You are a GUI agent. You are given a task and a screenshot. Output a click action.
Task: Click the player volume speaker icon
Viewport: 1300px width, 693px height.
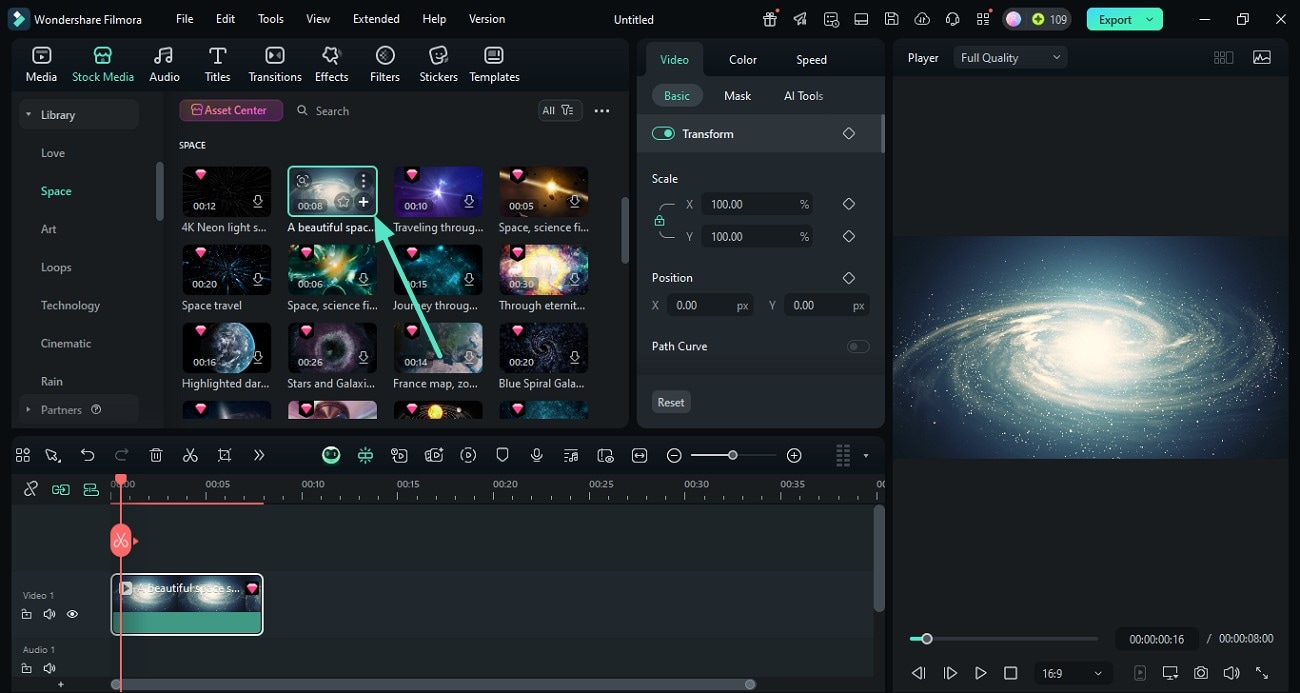[x=1231, y=673]
